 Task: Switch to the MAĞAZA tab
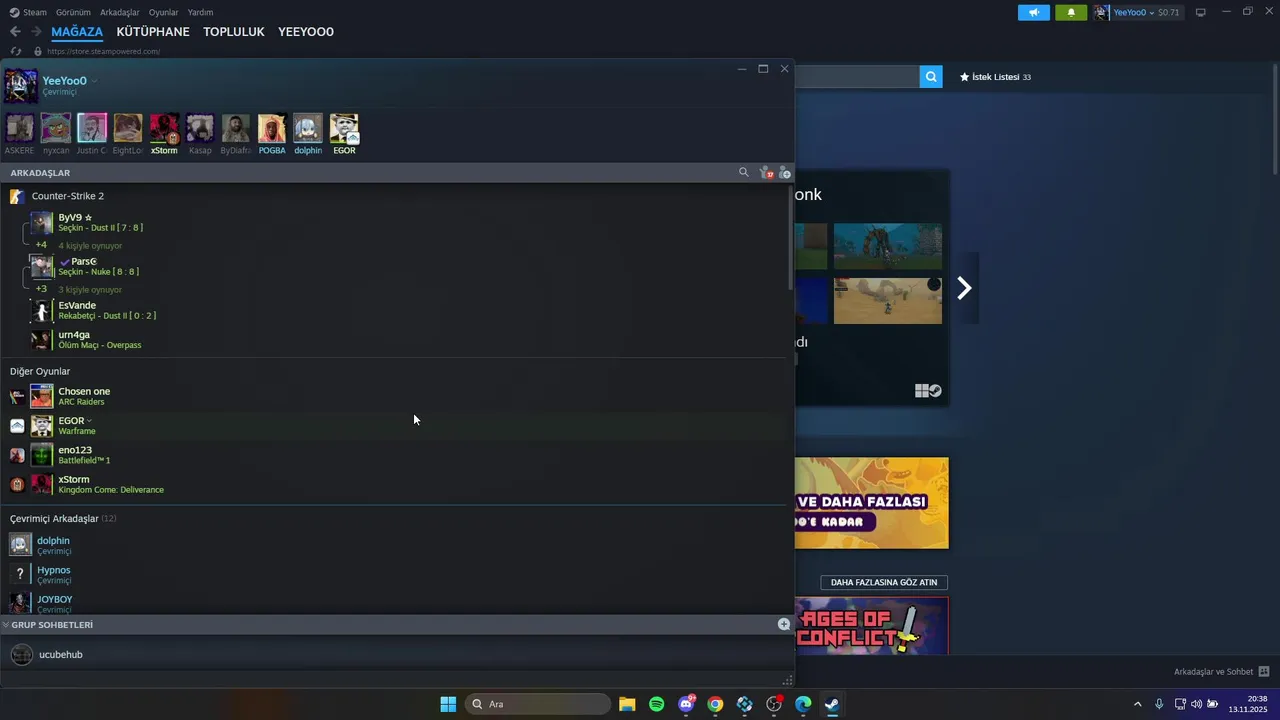point(77,32)
